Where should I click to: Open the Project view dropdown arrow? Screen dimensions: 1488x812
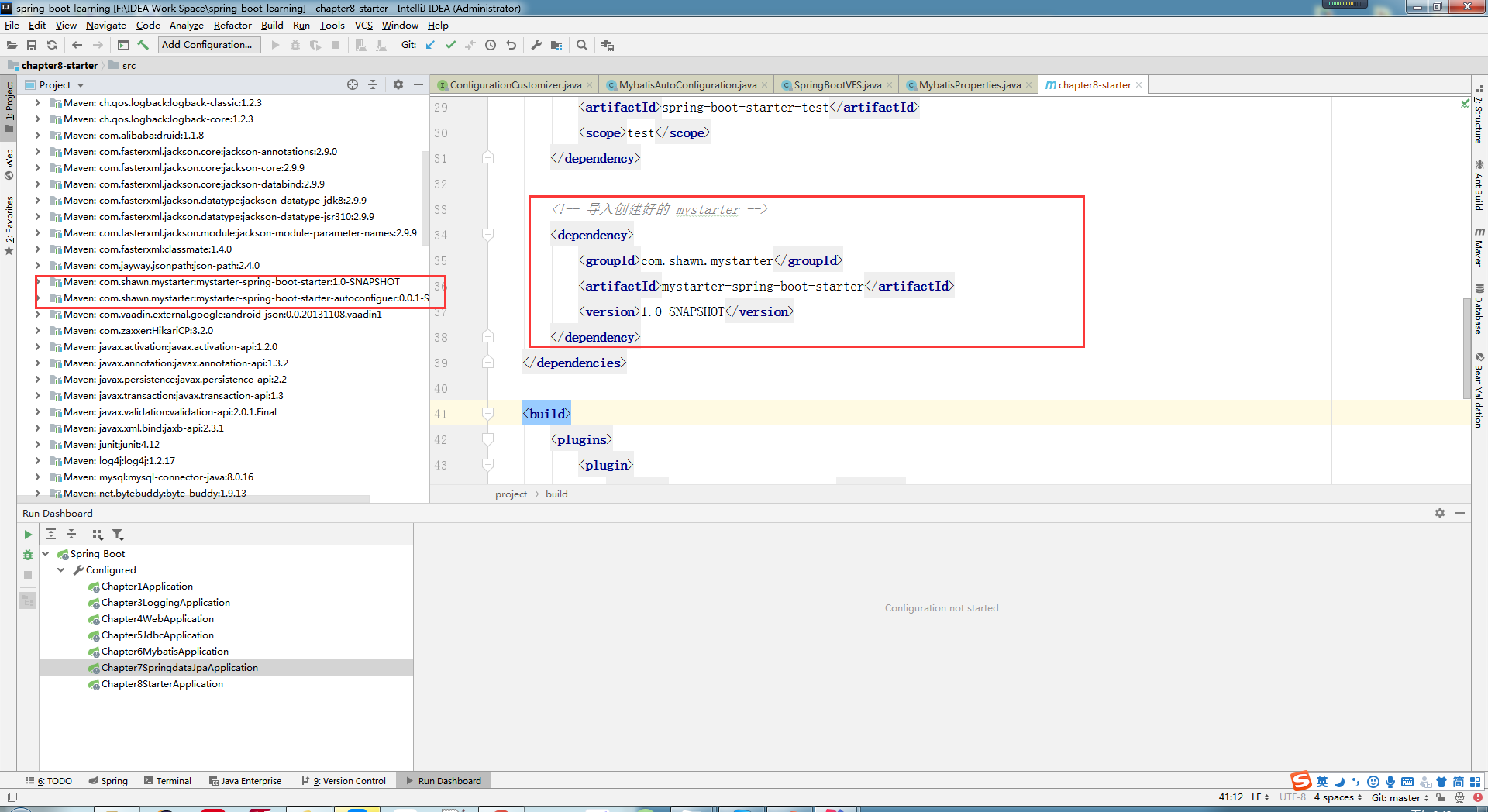click(81, 85)
